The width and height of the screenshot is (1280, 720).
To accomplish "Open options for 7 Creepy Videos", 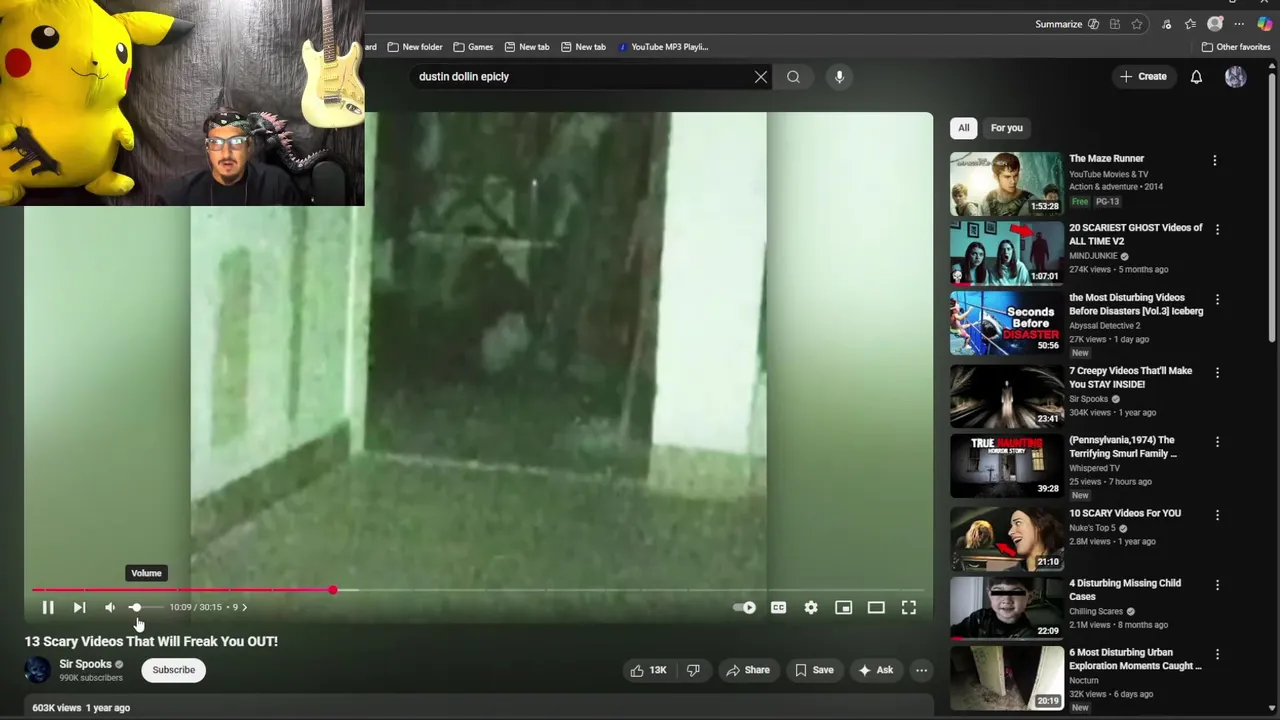I will coord(1217,372).
